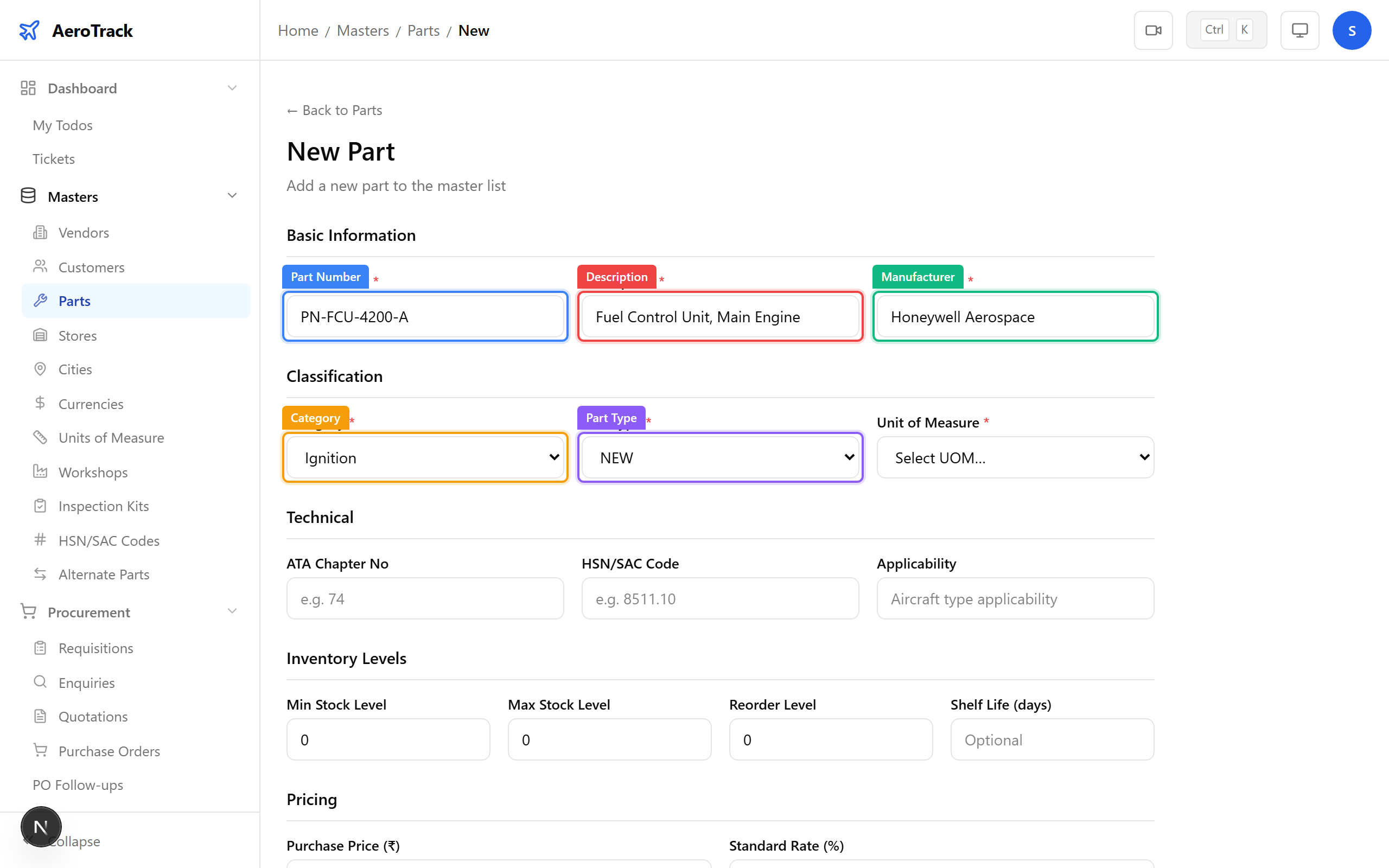
Task: Click the Customers people icon
Action: [x=40, y=266]
